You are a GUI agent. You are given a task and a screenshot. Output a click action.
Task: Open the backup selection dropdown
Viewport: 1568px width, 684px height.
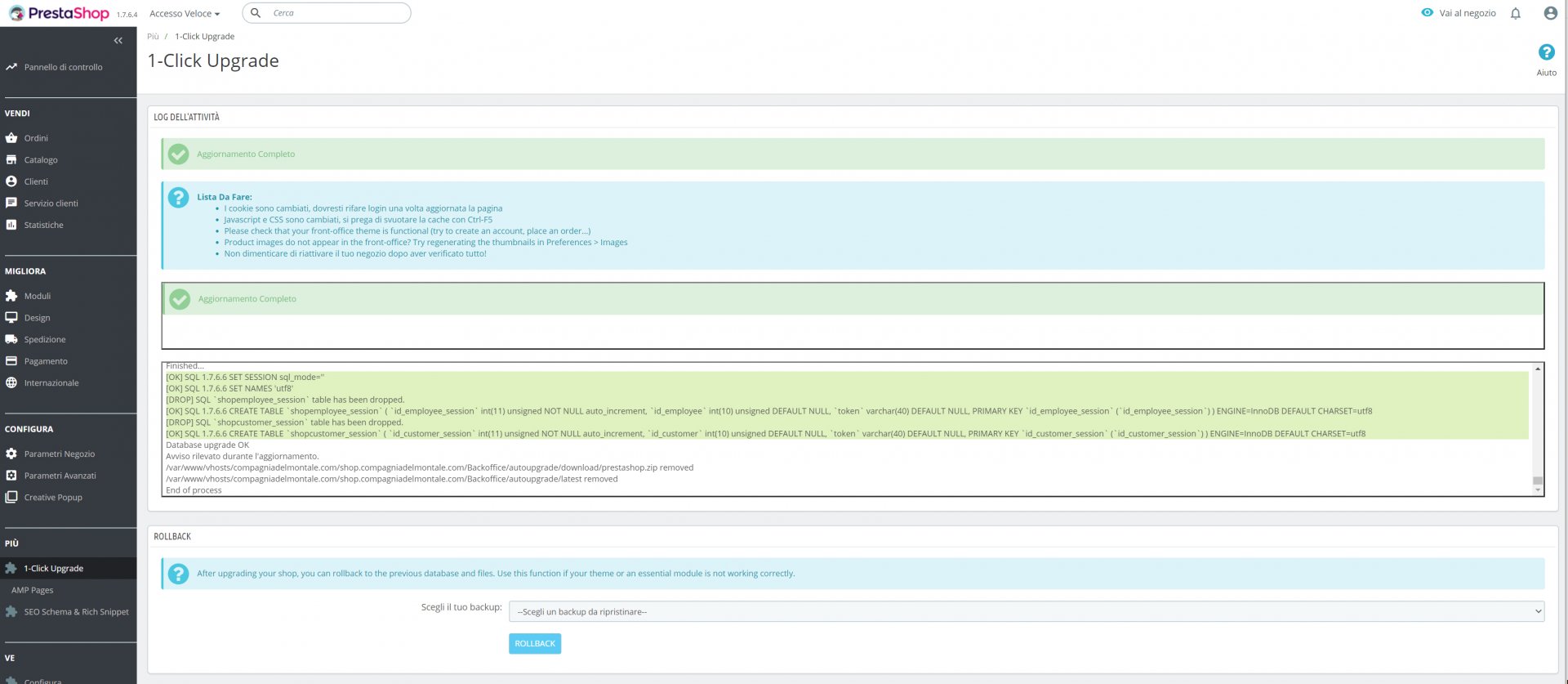[1027, 611]
